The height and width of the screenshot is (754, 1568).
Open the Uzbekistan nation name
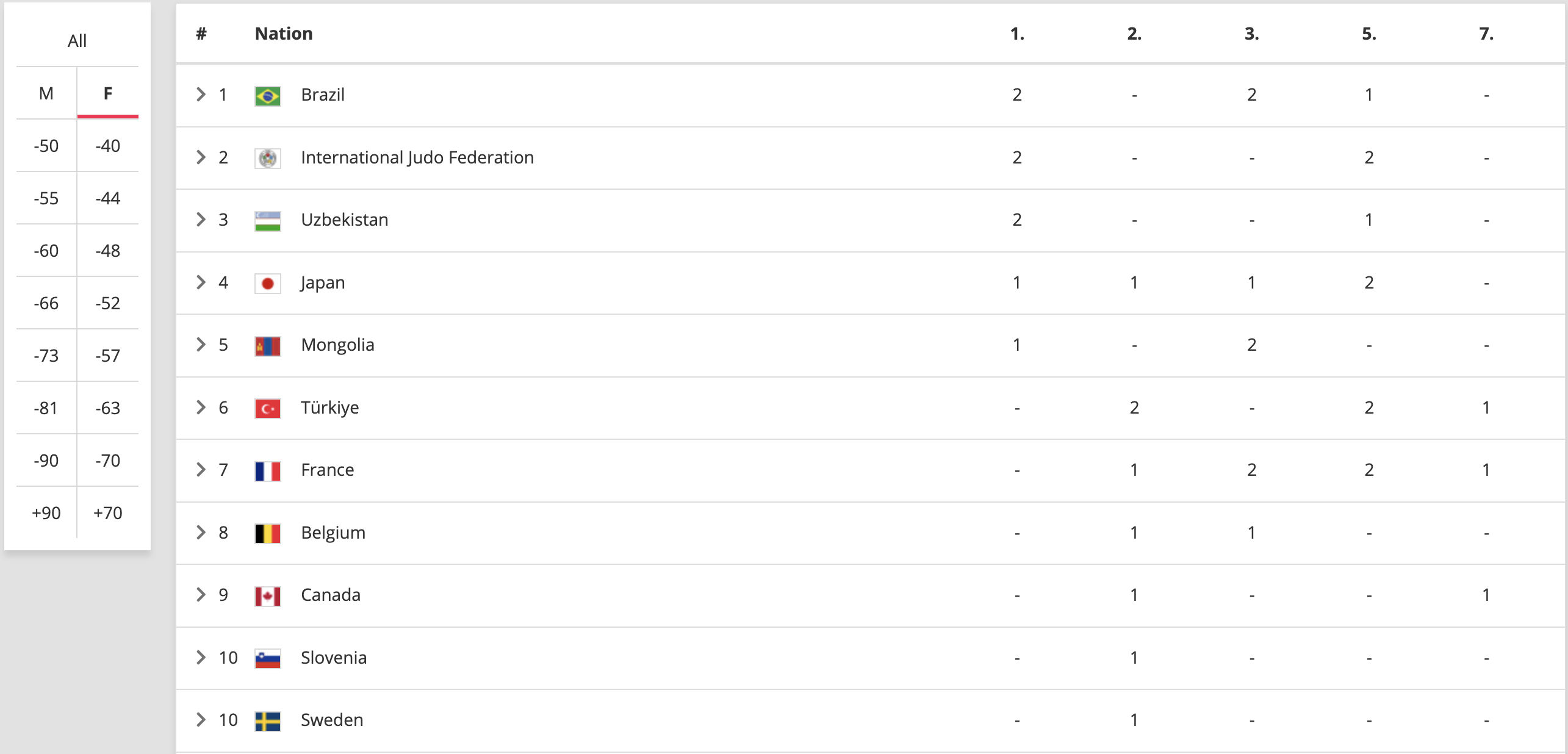click(345, 220)
